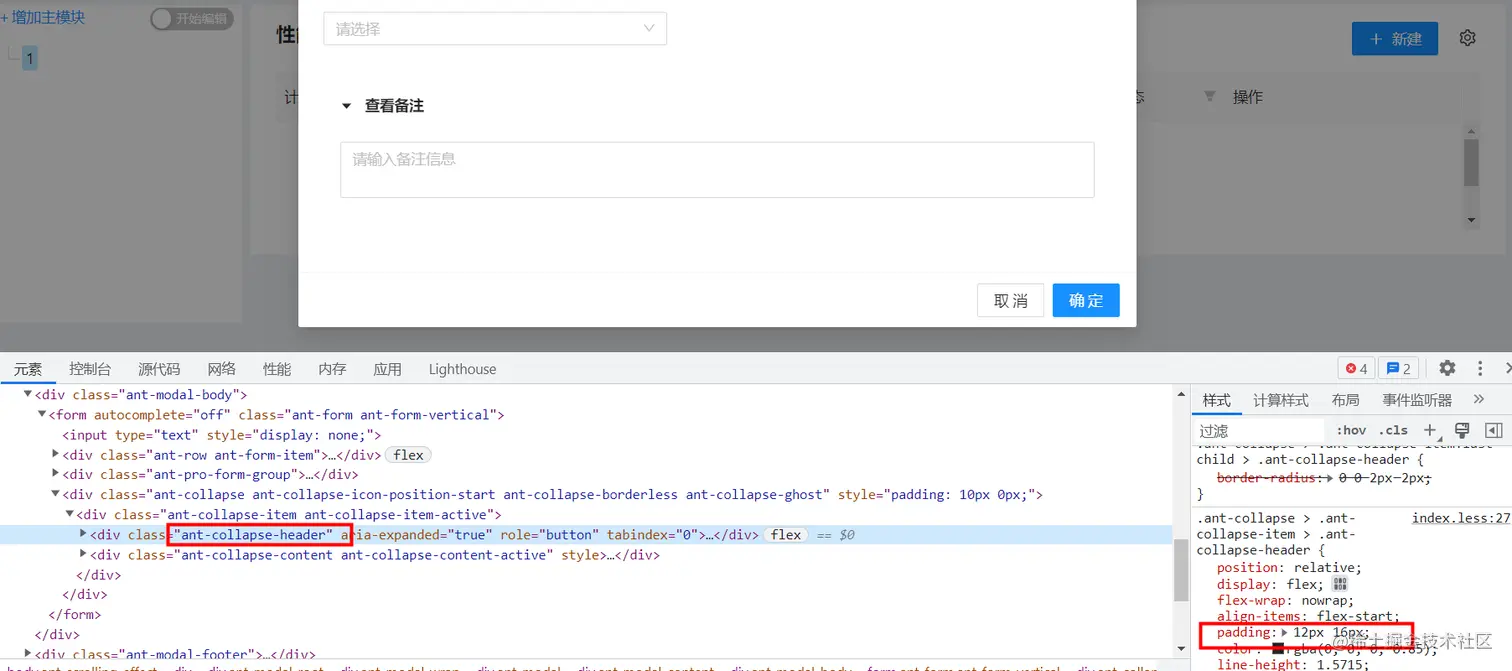The height and width of the screenshot is (671, 1512).
Task: Click the 请输入备注信息 textarea
Action: coord(717,169)
